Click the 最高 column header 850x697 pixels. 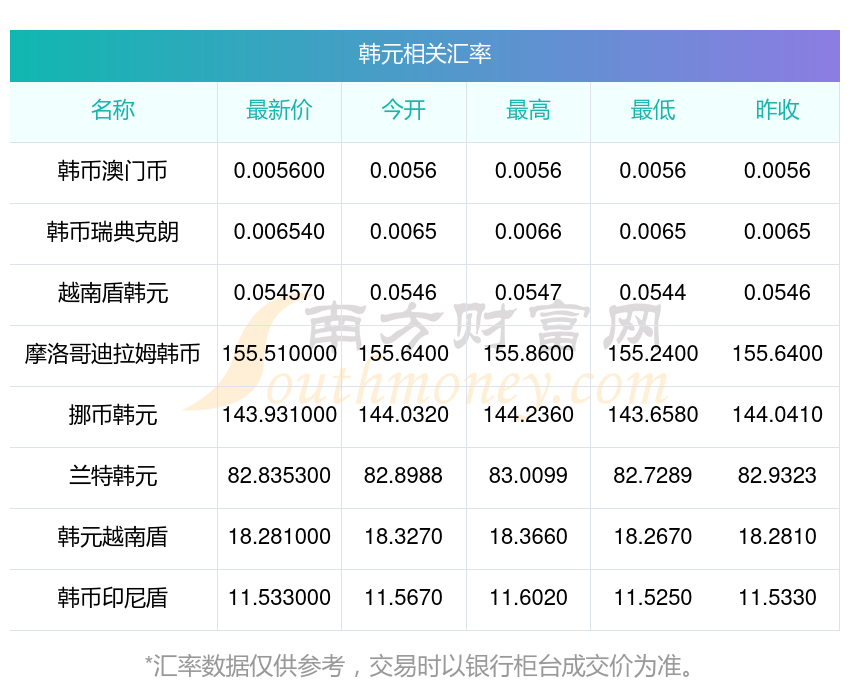[528, 111]
